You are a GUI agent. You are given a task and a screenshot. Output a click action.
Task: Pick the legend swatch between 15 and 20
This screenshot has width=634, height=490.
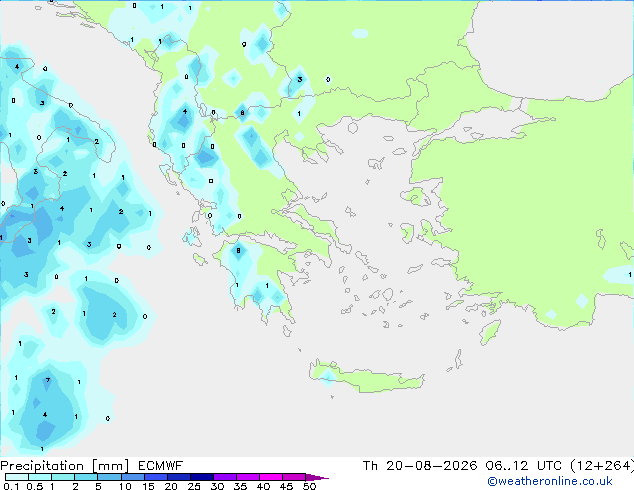coord(155,477)
